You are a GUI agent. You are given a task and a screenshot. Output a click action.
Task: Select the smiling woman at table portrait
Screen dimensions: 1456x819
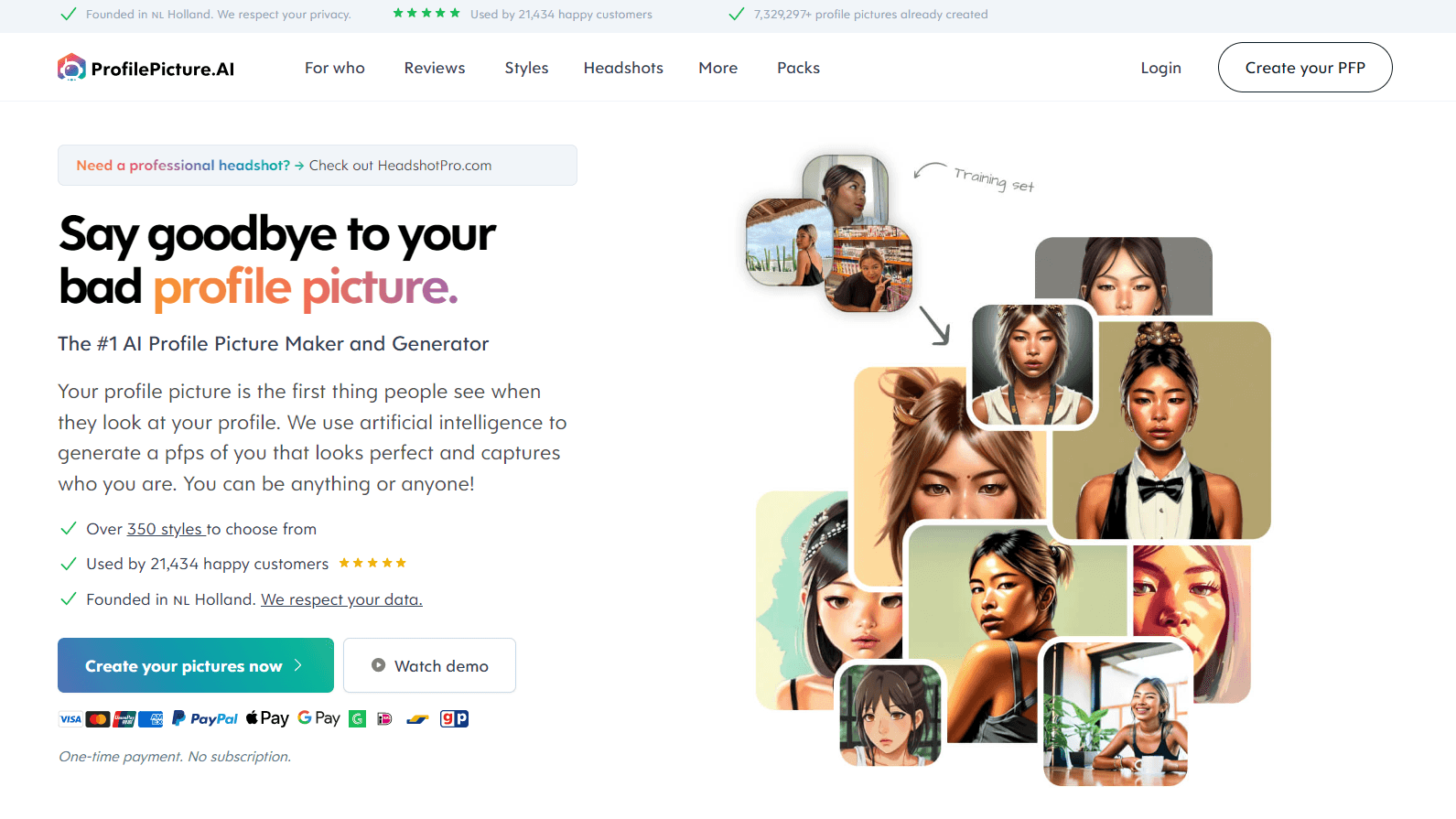[1116, 714]
